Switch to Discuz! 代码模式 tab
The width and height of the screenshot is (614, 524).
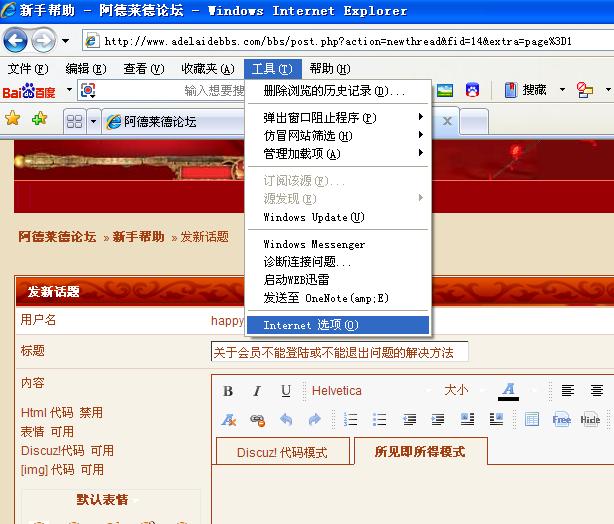(x=282, y=452)
